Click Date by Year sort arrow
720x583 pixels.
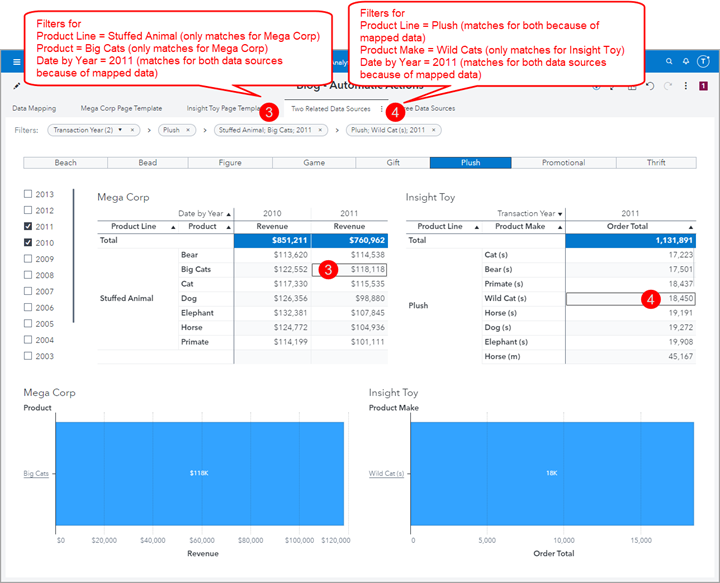point(228,214)
